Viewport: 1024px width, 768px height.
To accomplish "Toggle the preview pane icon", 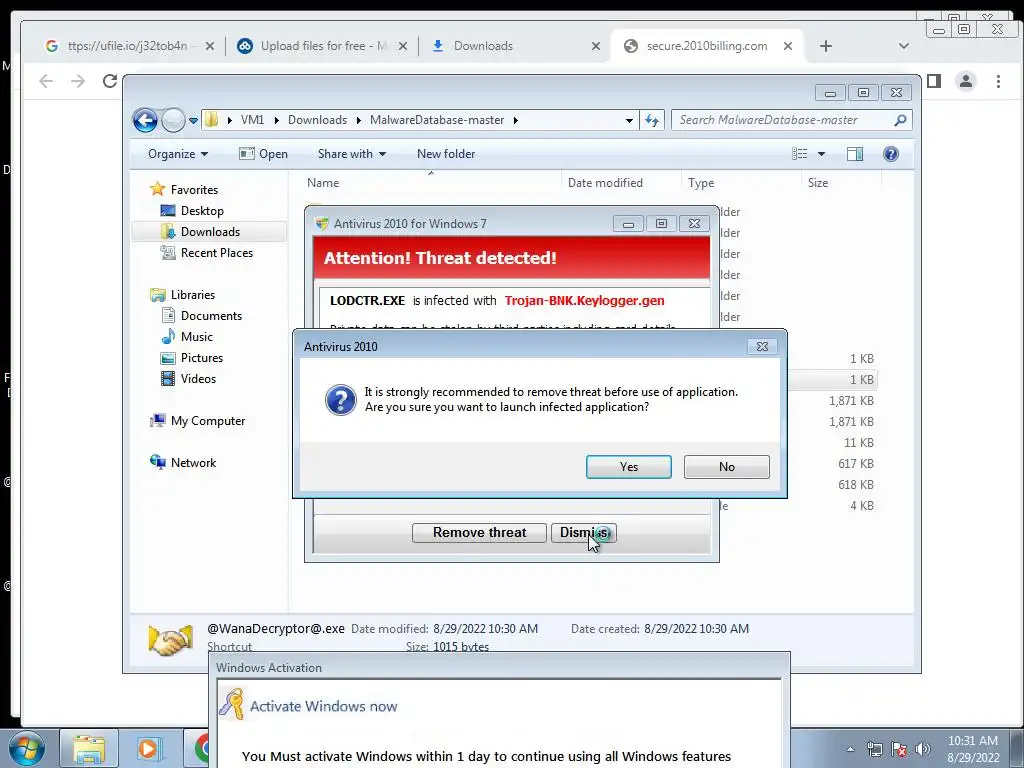I will 855,154.
